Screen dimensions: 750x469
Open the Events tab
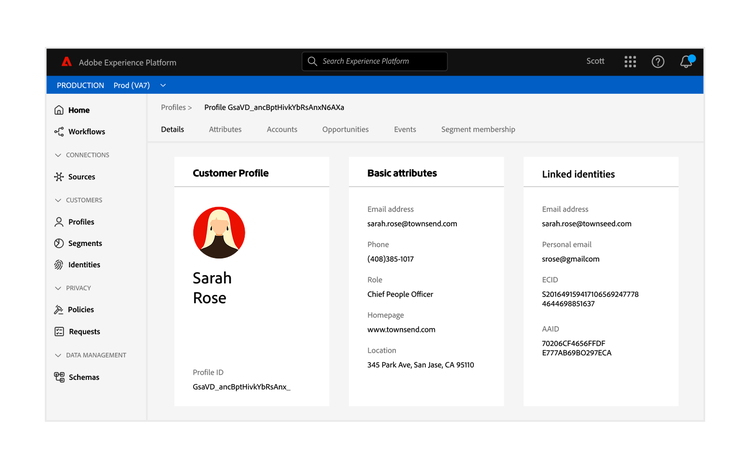point(405,129)
